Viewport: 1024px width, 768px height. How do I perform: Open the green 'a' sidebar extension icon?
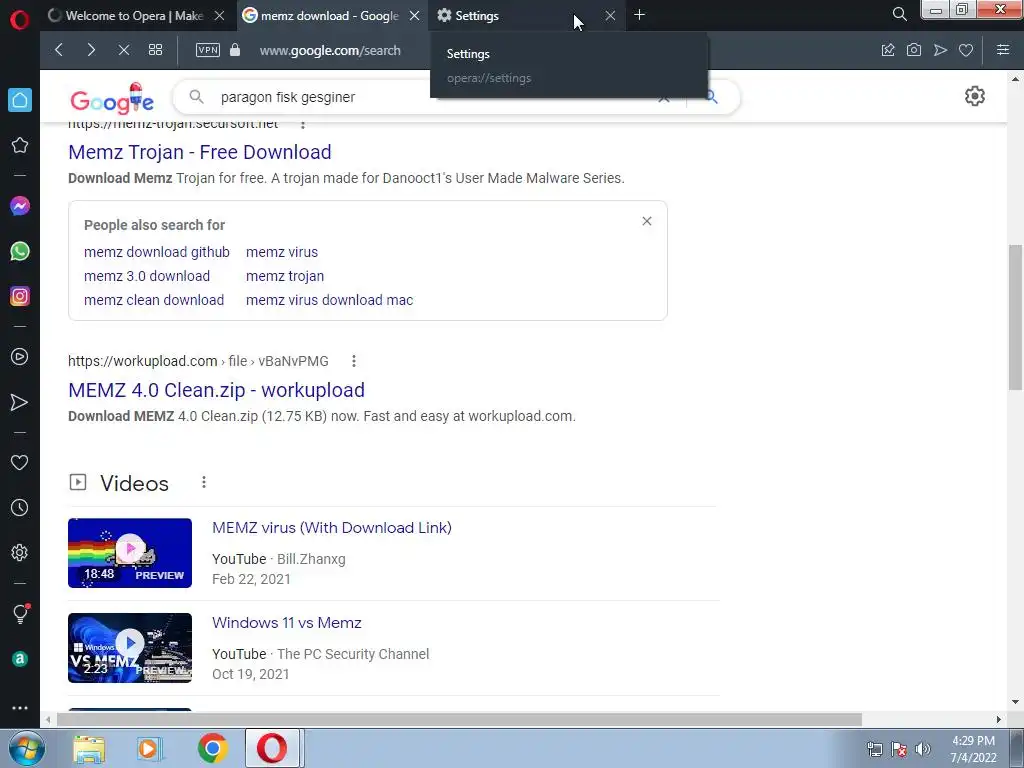(20, 659)
